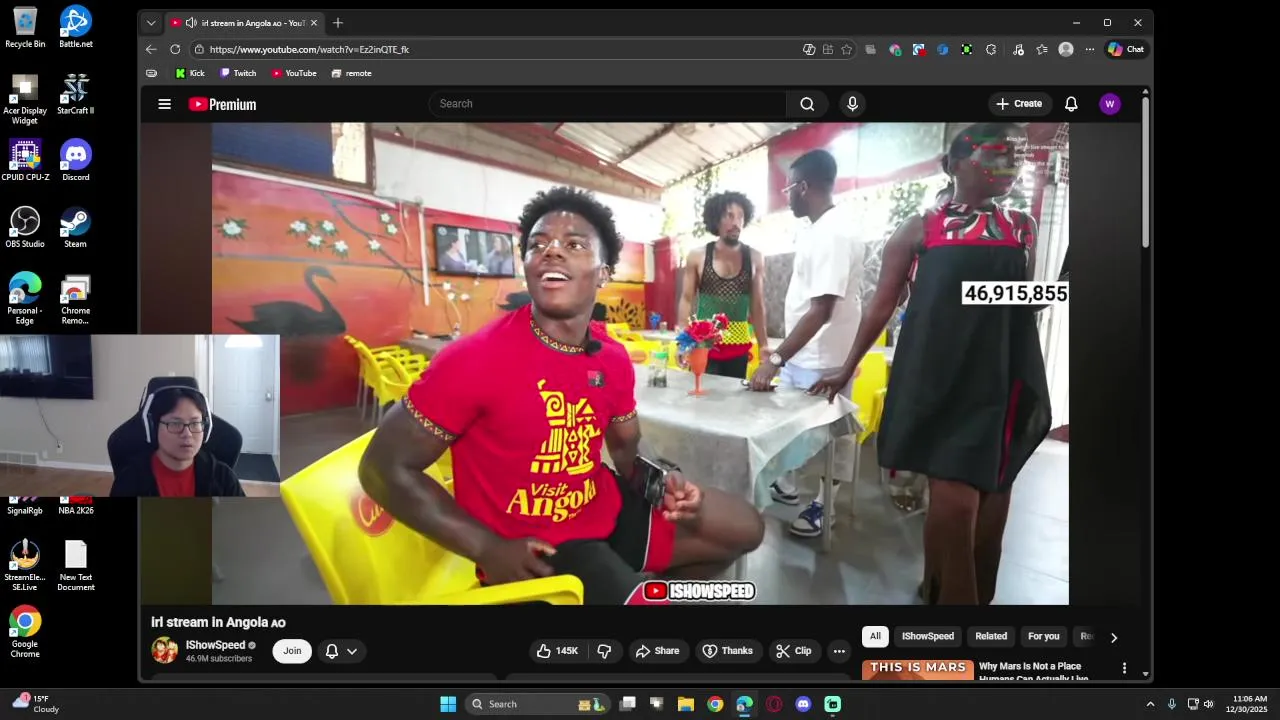This screenshot has width=1280, height=720.
Task: Add page to favorites star icon
Action: (x=847, y=49)
